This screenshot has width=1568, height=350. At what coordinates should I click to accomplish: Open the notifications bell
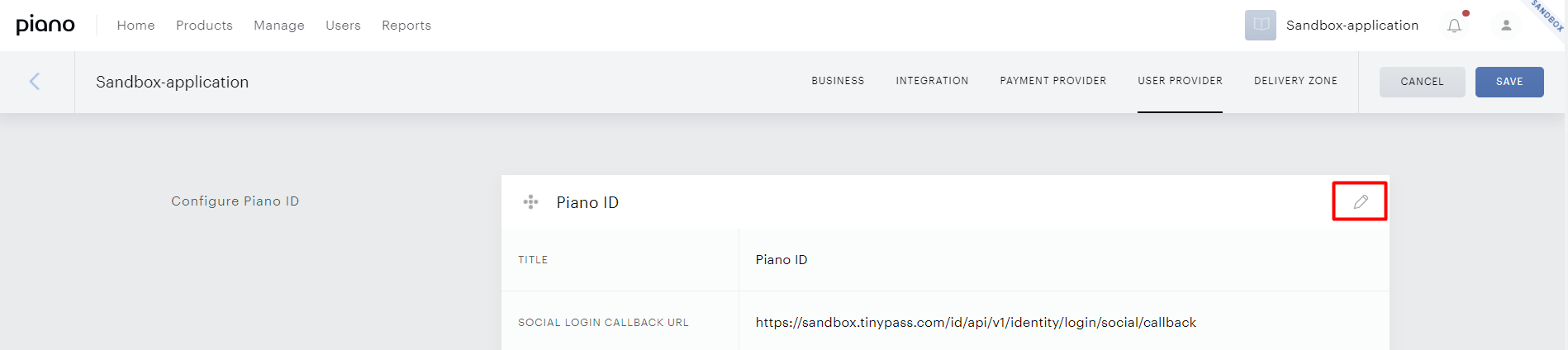click(1455, 26)
